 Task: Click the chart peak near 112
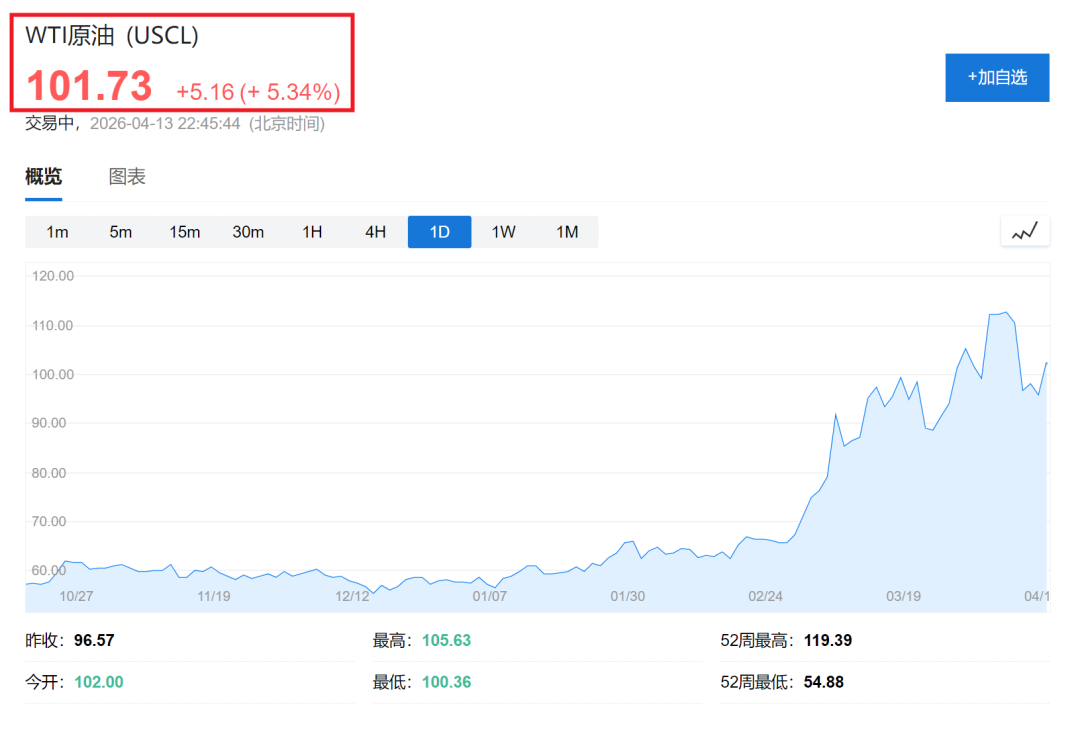(1004, 313)
